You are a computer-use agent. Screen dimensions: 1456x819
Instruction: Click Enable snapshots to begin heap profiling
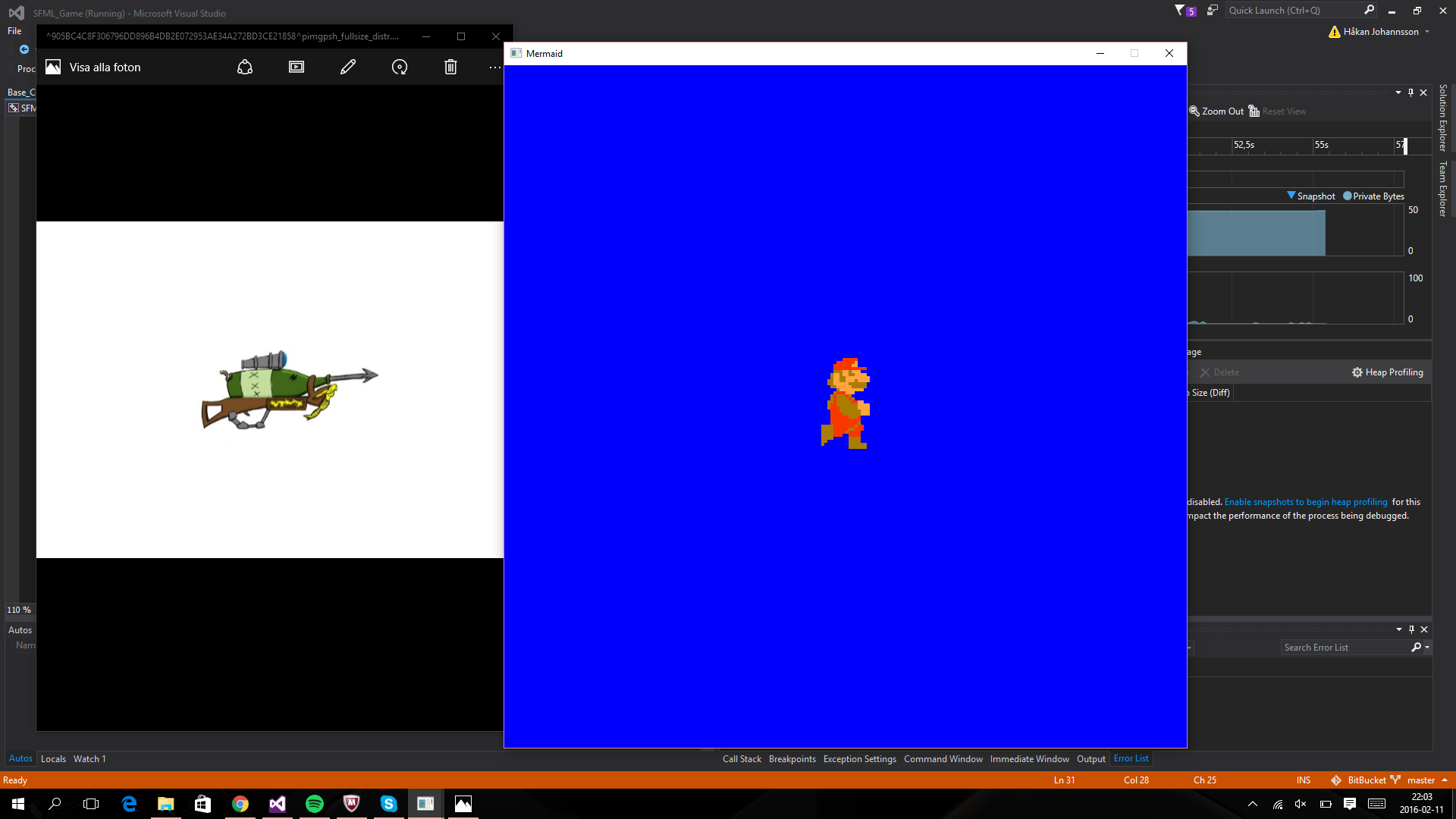point(1305,502)
